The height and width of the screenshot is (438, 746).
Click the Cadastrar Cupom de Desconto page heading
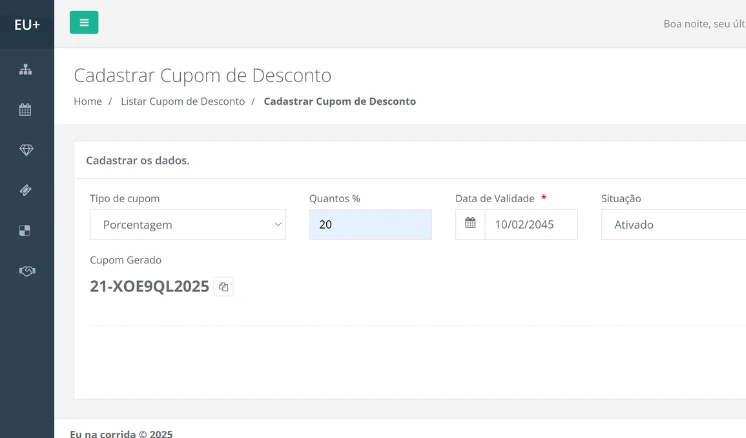202,75
